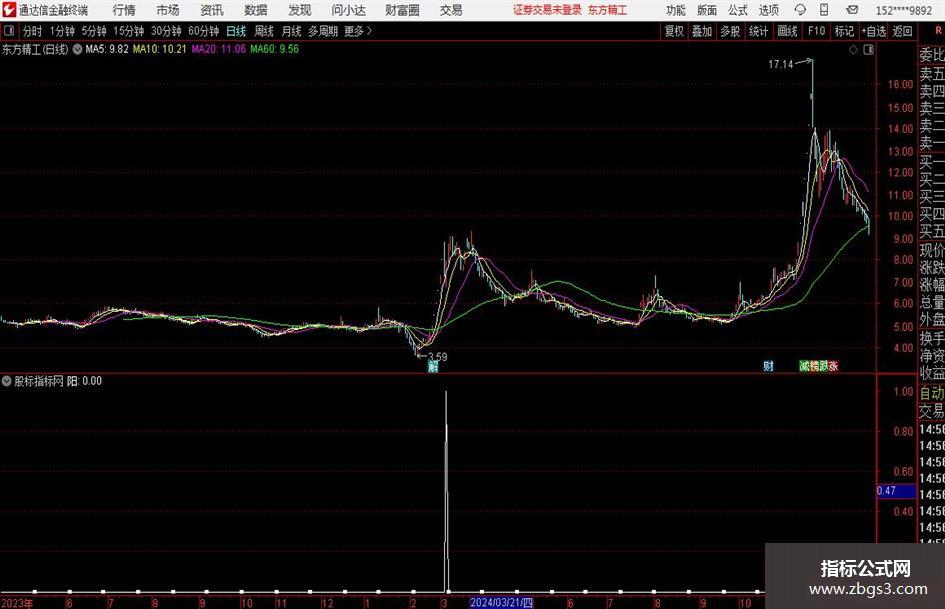Click the account 152****9892
945x609 pixels.
[x=903, y=10]
